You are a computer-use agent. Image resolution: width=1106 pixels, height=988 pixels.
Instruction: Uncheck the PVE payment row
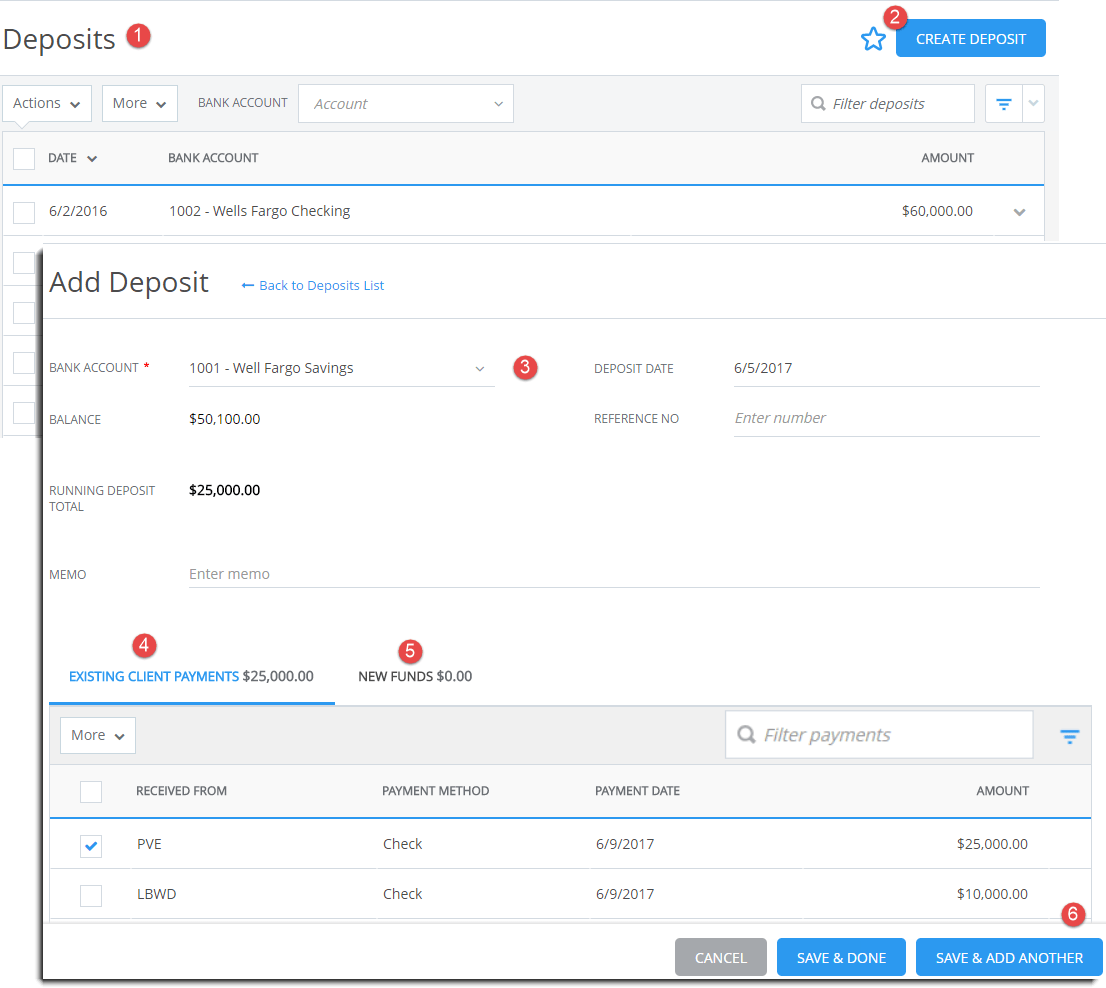tap(91, 846)
